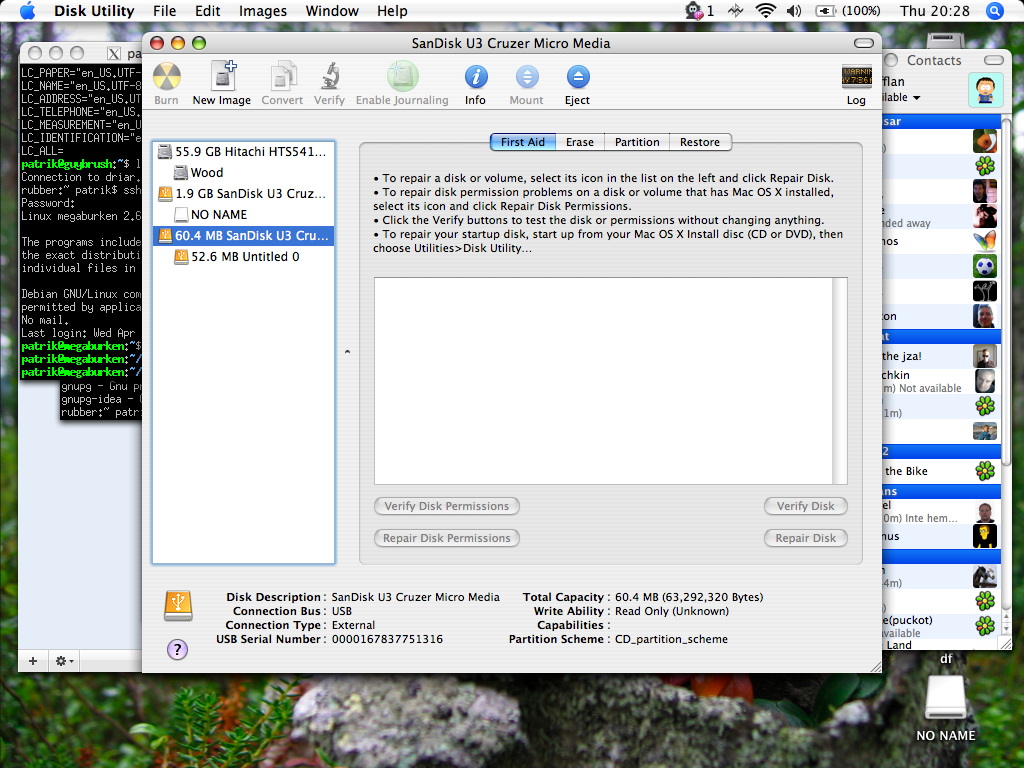Select the NO NAME volume in list
1024x768 pixels.
[244, 214]
